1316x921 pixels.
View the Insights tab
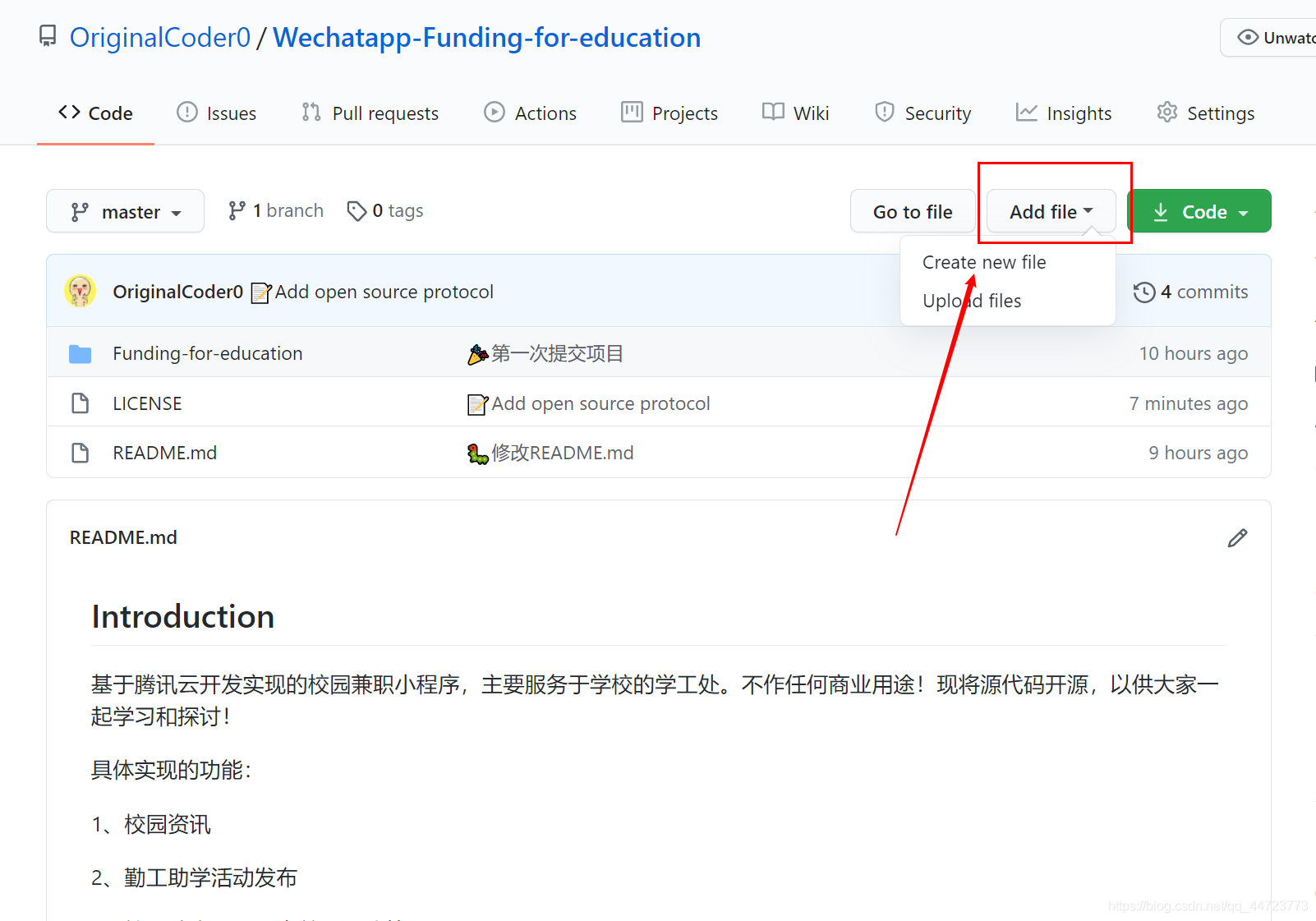click(x=1064, y=113)
